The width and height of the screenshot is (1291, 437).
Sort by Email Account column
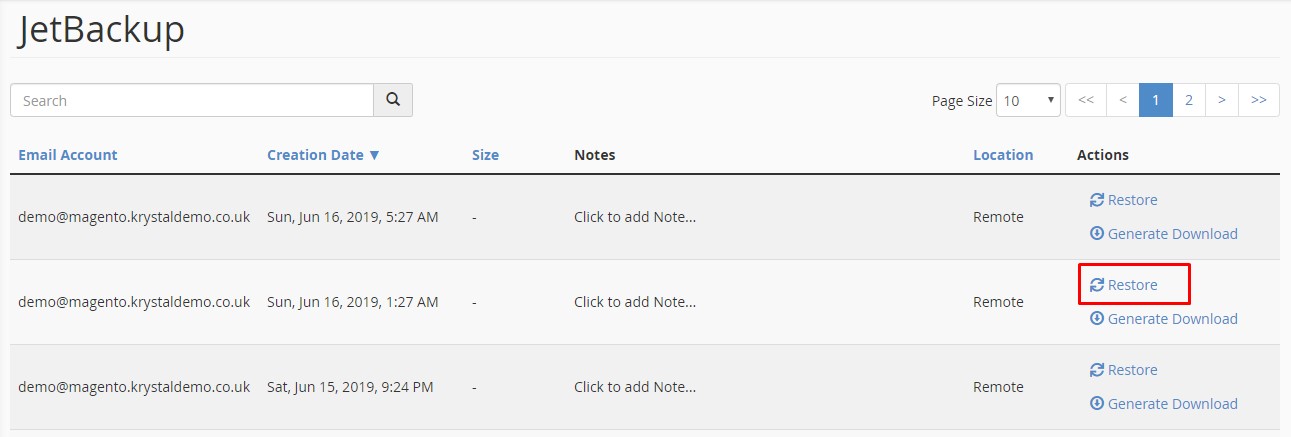point(68,155)
